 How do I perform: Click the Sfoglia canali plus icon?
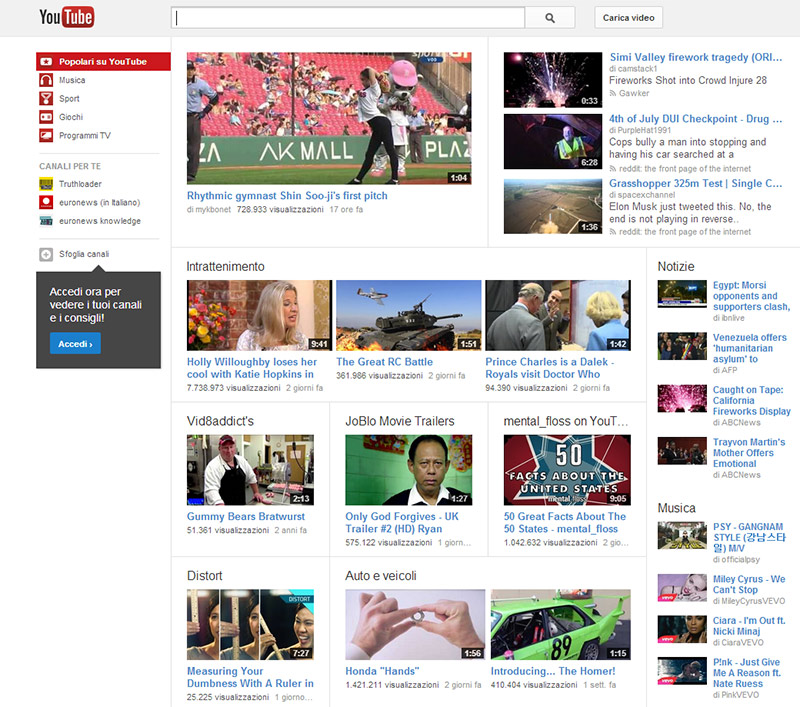pyautogui.click(x=46, y=254)
